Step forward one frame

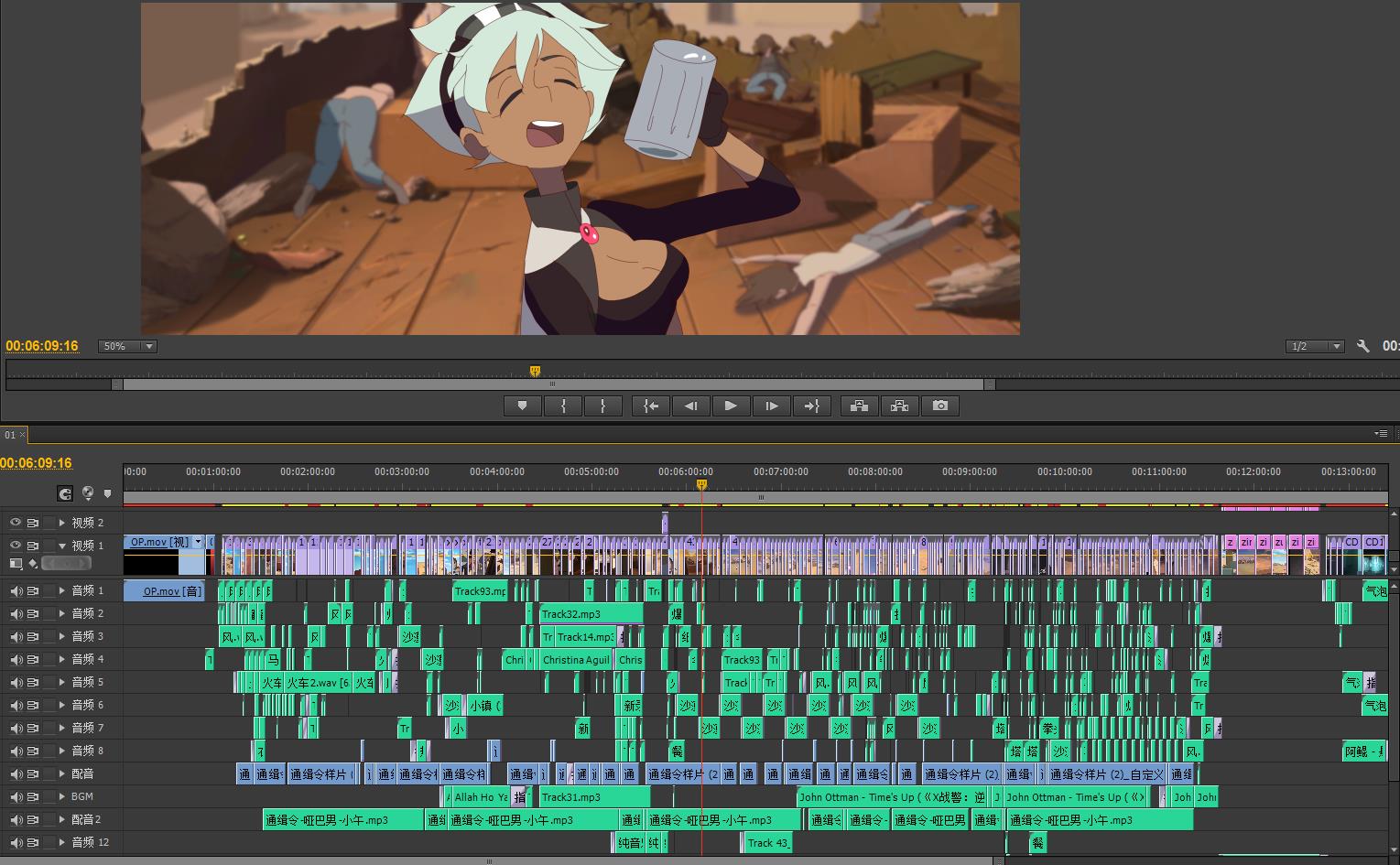(x=771, y=405)
